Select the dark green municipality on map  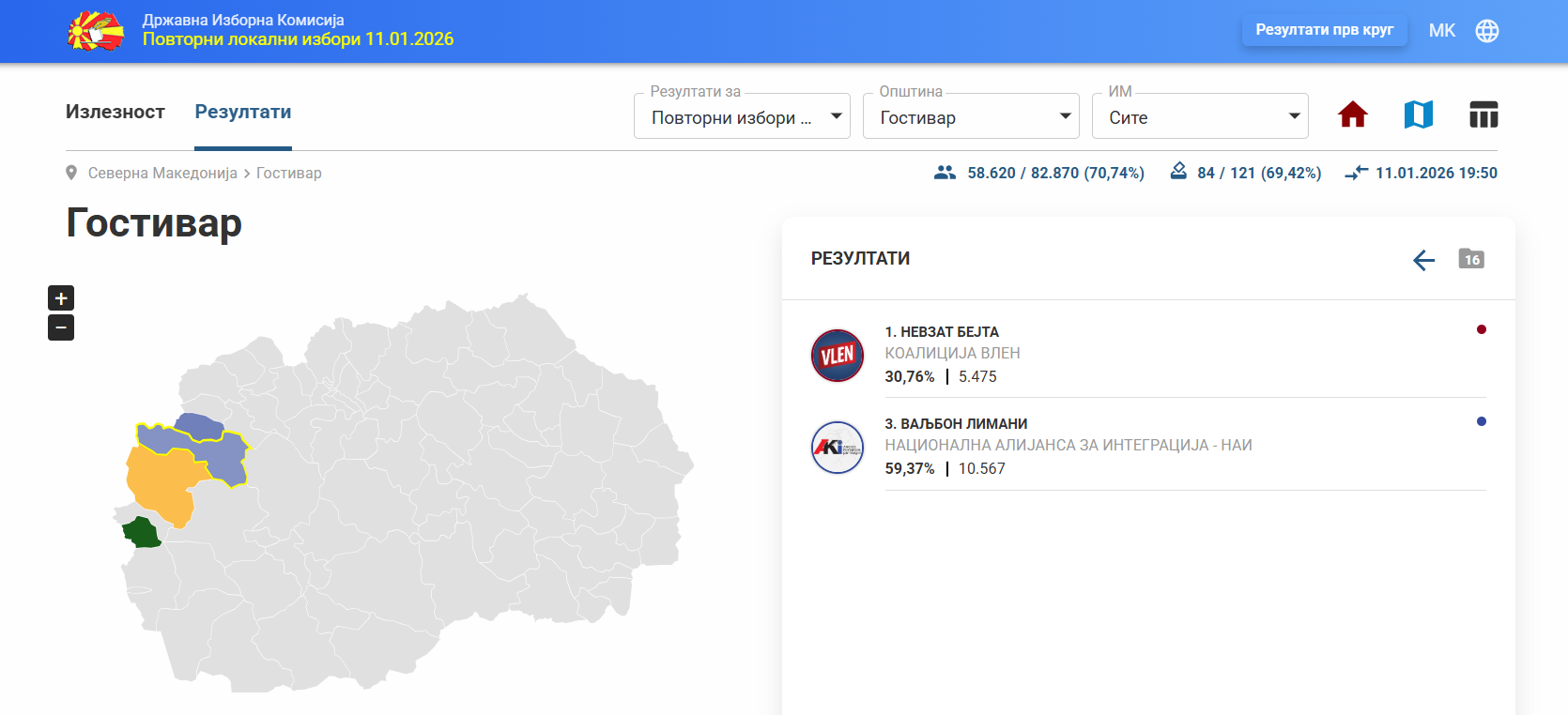(x=142, y=533)
